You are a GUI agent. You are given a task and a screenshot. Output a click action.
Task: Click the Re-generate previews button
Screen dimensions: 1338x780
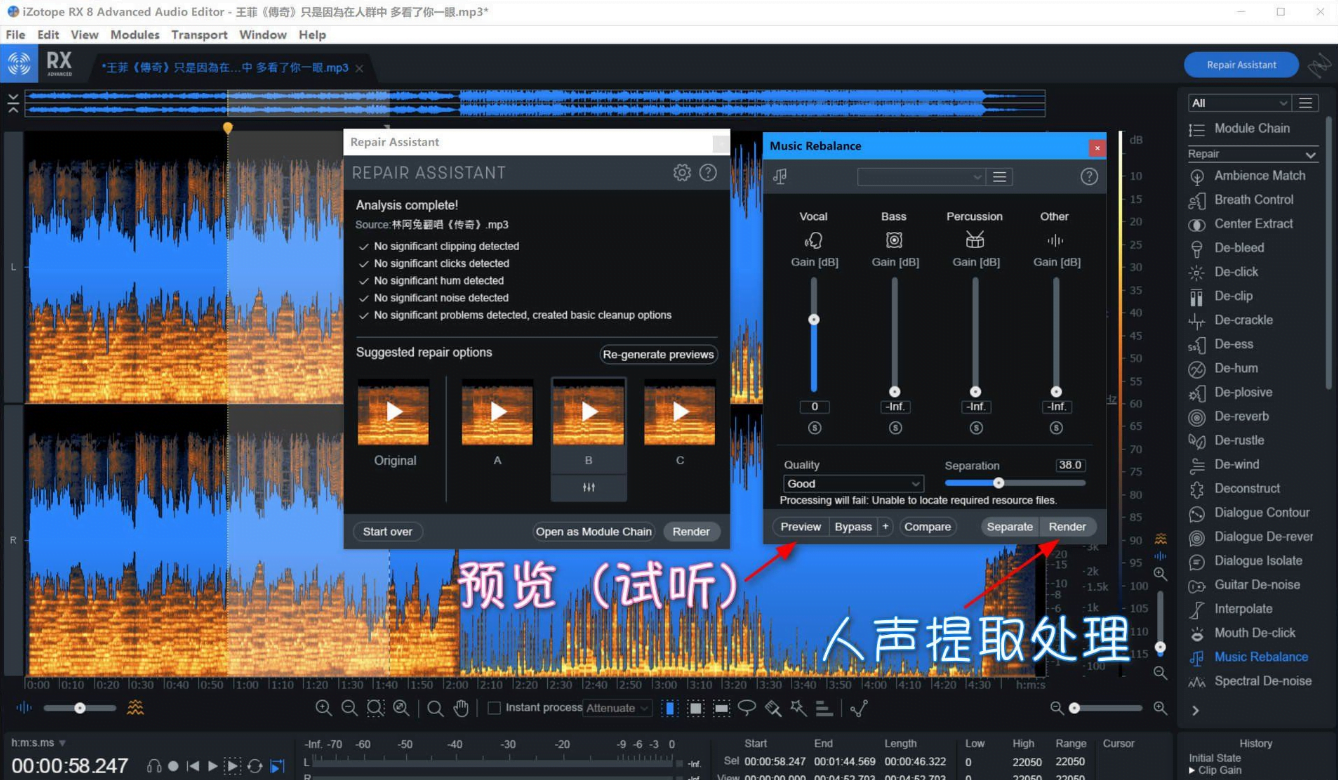(x=658, y=354)
